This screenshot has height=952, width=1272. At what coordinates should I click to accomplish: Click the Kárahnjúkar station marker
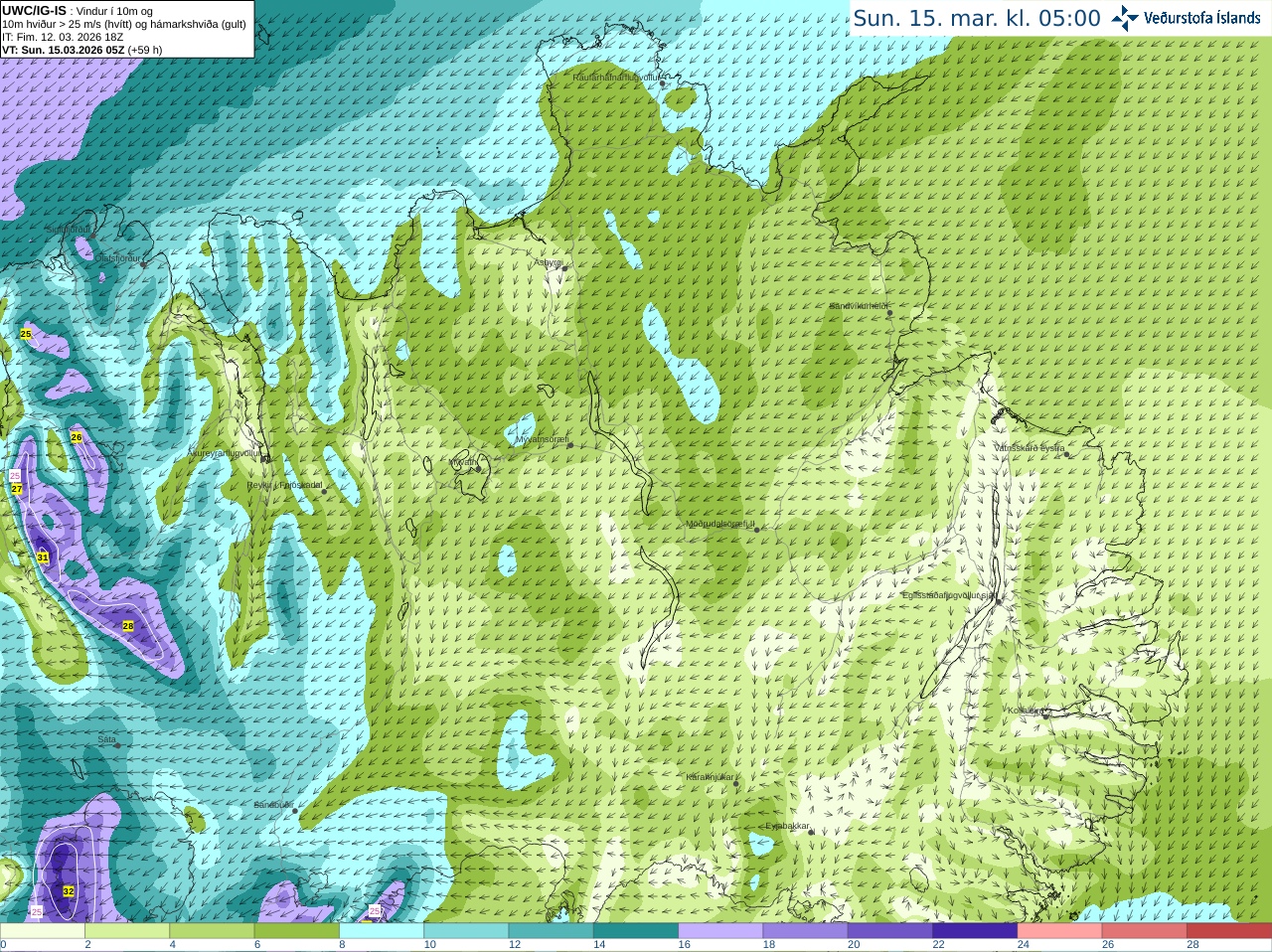point(736,784)
